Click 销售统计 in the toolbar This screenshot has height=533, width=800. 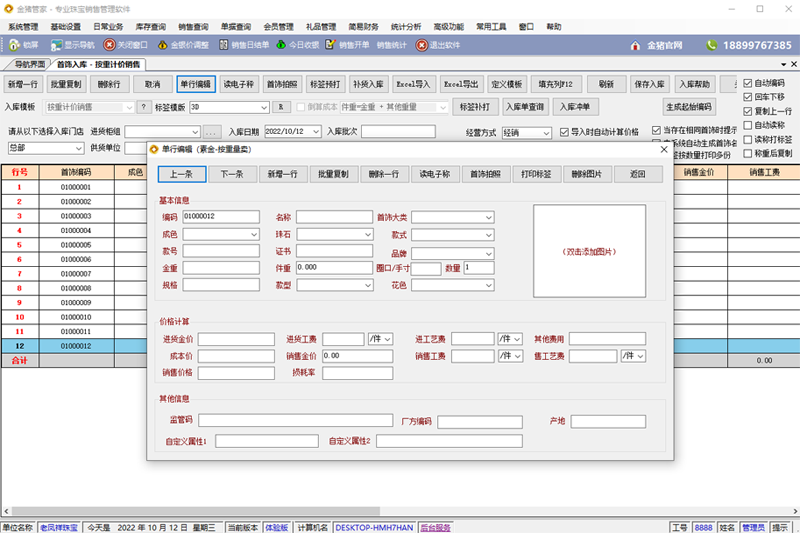tap(391, 45)
